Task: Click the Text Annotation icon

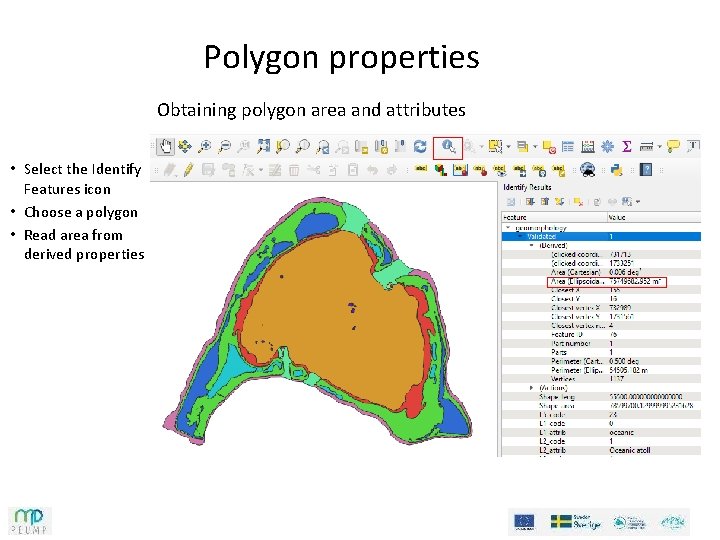Action: 692,147
